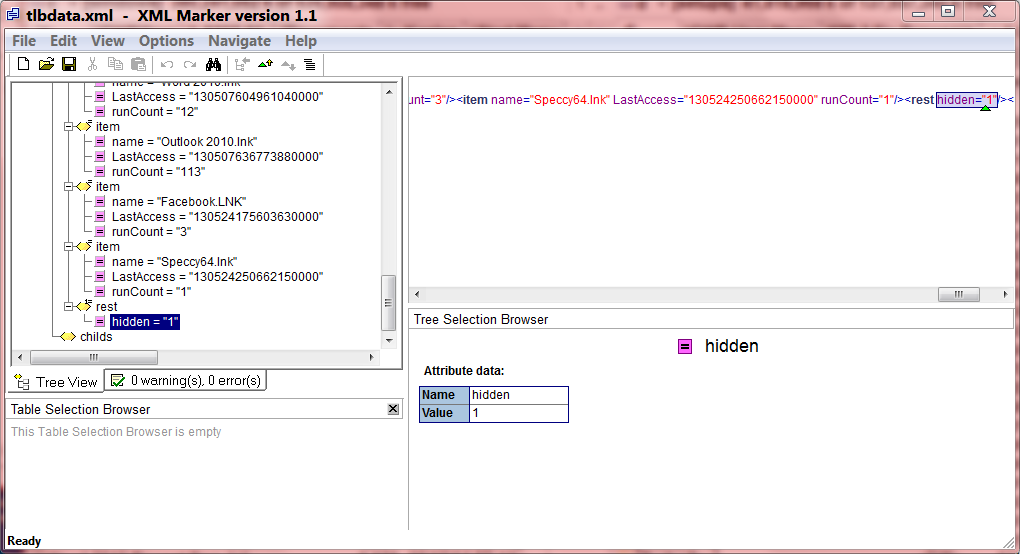The width and height of the screenshot is (1020, 554).
Task: Open the warnings and errors tab
Action: click(x=185, y=381)
